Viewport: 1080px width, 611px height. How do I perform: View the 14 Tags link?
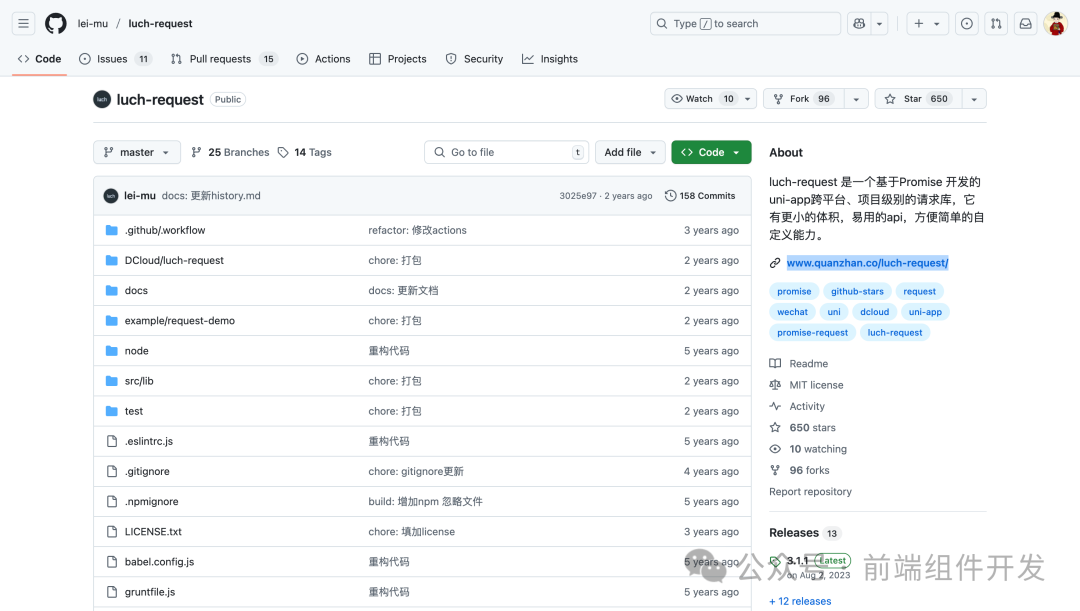pos(304,152)
